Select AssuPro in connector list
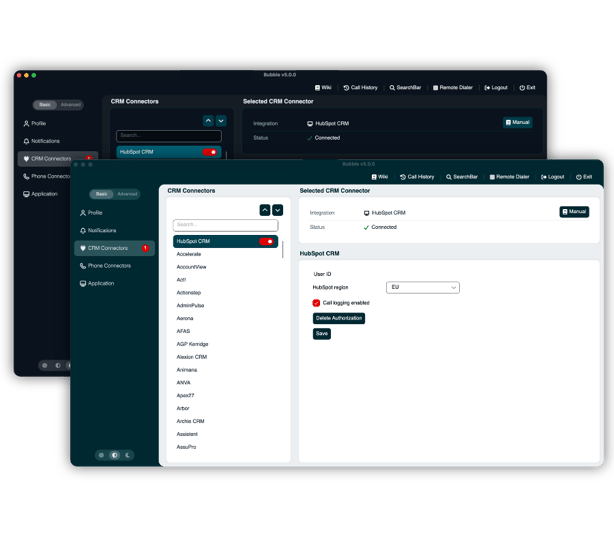The width and height of the screenshot is (614, 536). click(186, 447)
